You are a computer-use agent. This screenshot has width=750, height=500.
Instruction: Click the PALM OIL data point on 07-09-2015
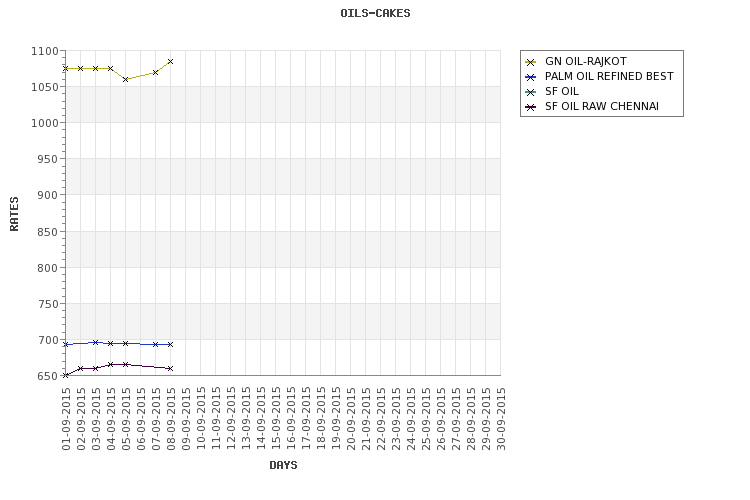coord(155,344)
